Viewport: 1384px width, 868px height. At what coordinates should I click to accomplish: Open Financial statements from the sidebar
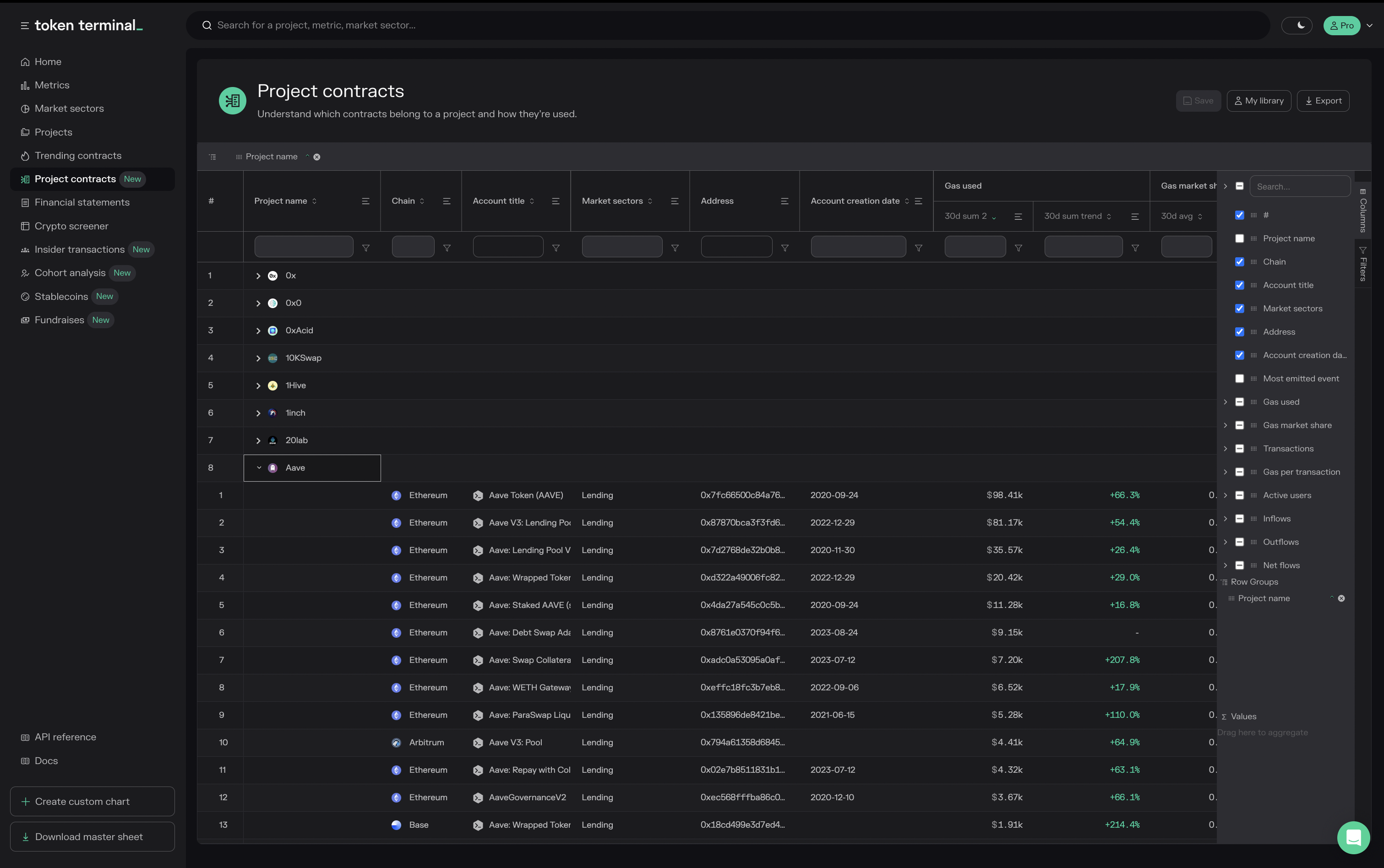point(82,202)
